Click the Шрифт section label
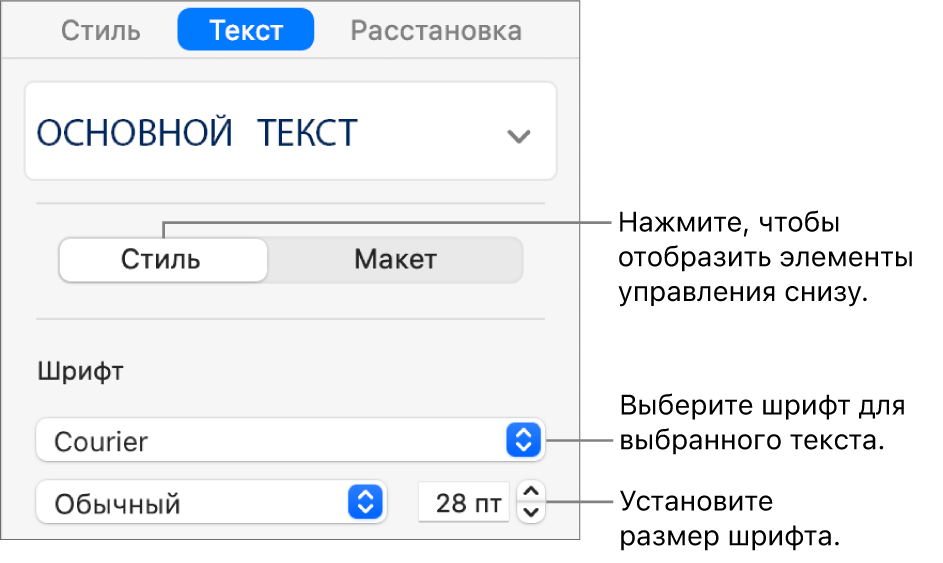The width and height of the screenshot is (943, 563). point(81,371)
